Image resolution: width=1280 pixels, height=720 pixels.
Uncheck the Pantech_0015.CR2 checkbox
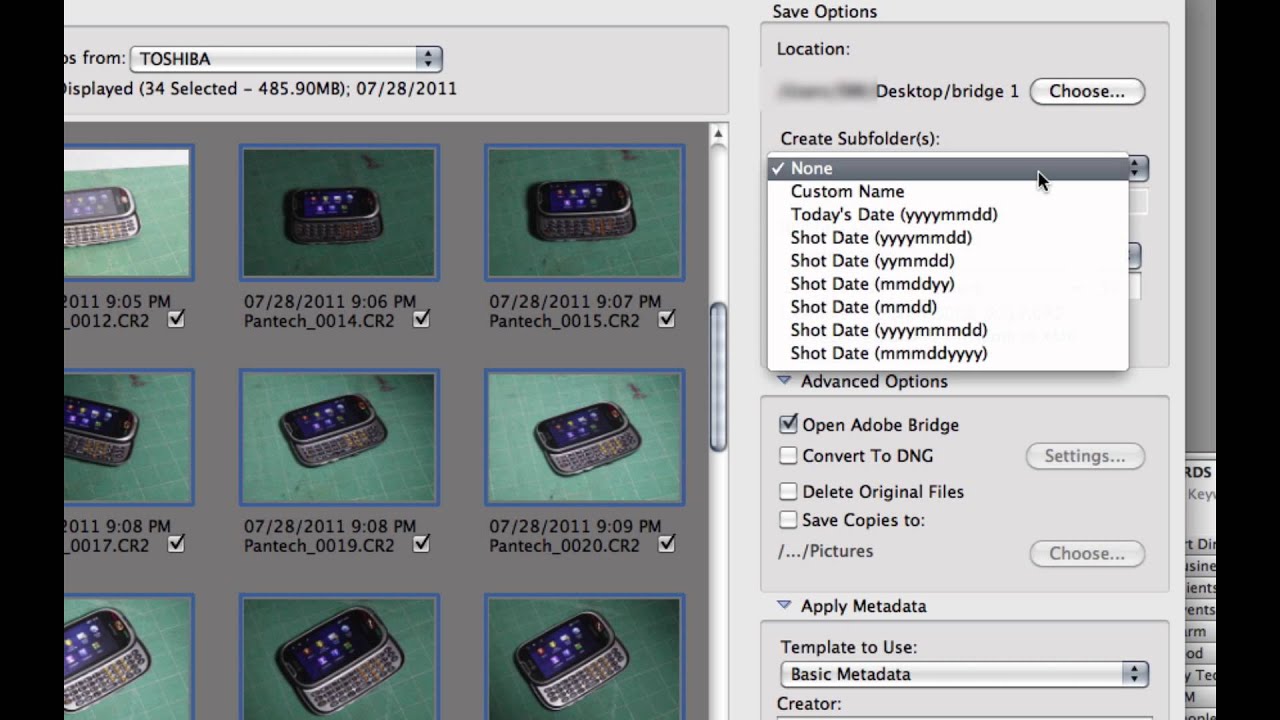(666, 319)
